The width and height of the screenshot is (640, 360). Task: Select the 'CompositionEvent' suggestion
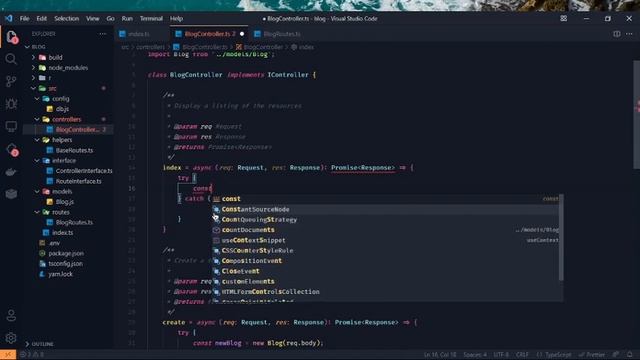pos(386,261)
